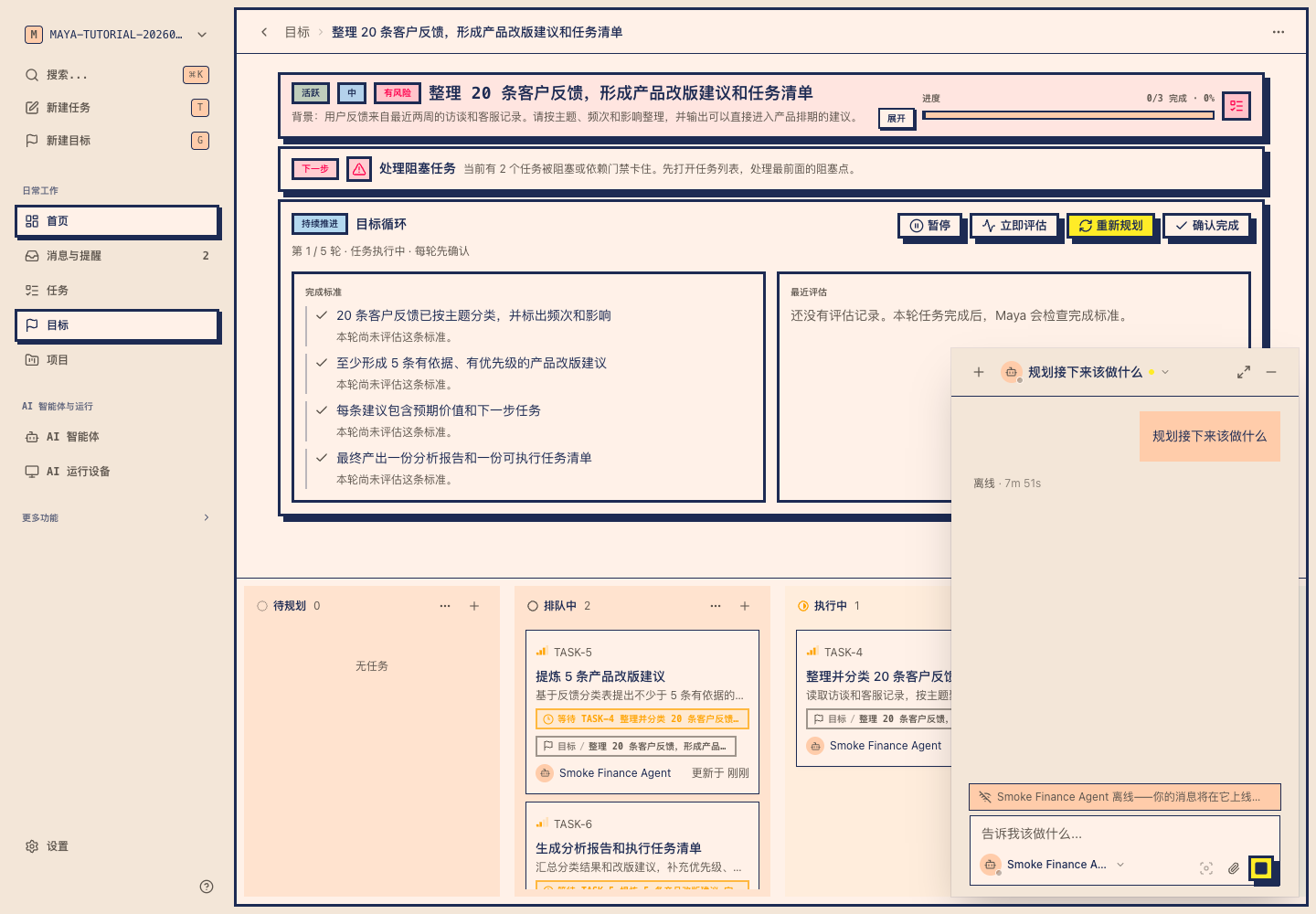Viewport: 1316px width, 914px height.
Task: Click 新建任务 in the sidebar
Action: click(116, 108)
